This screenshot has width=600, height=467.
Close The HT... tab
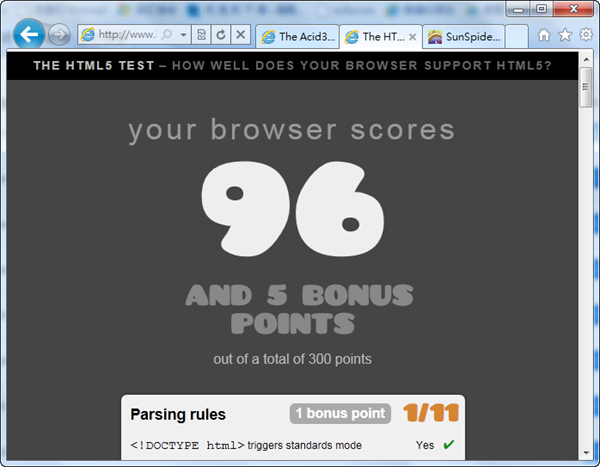(412, 37)
